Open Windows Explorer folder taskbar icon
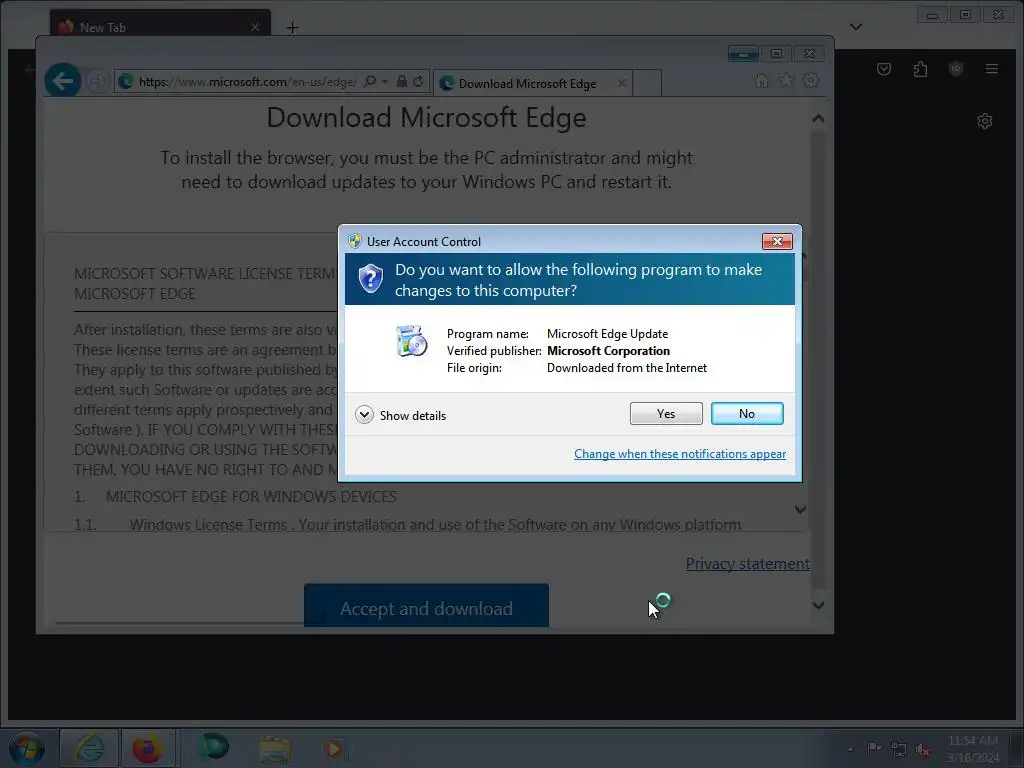The height and width of the screenshot is (768, 1024). (x=275, y=748)
